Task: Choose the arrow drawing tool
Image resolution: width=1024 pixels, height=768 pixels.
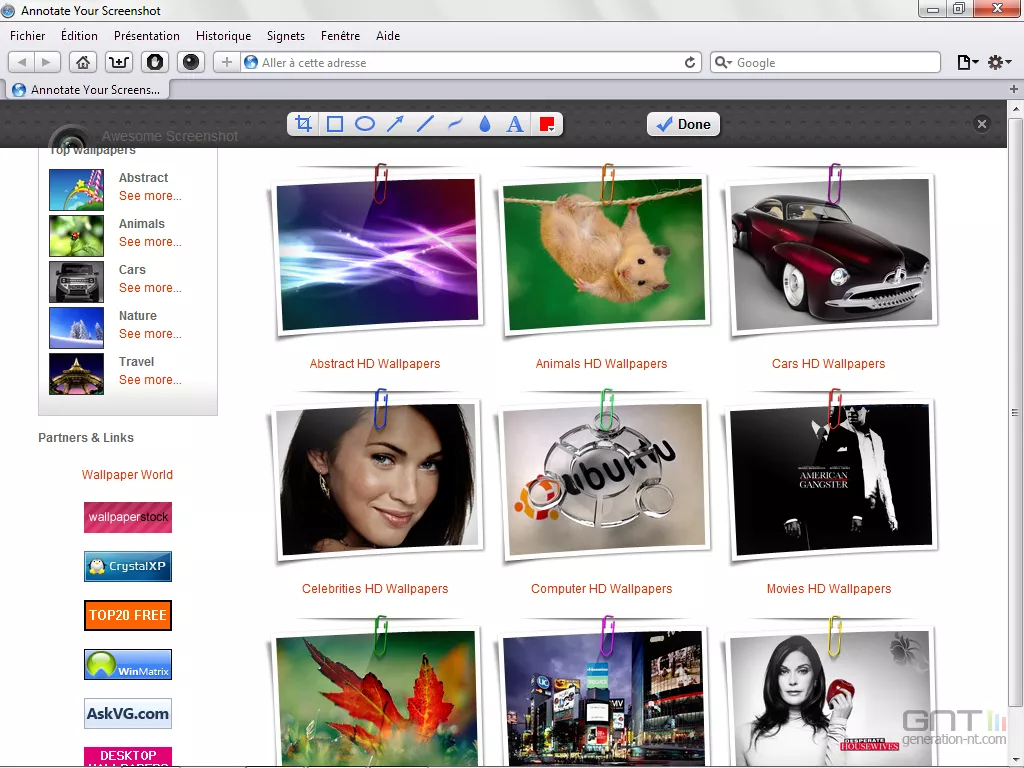Action: pyautogui.click(x=395, y=124)
